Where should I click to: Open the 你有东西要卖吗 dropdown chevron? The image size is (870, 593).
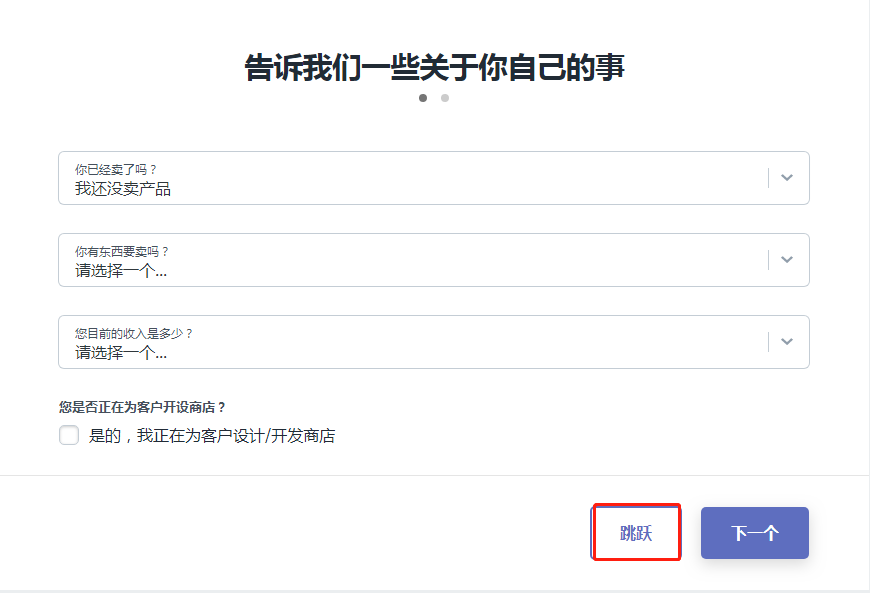point(787,260)
